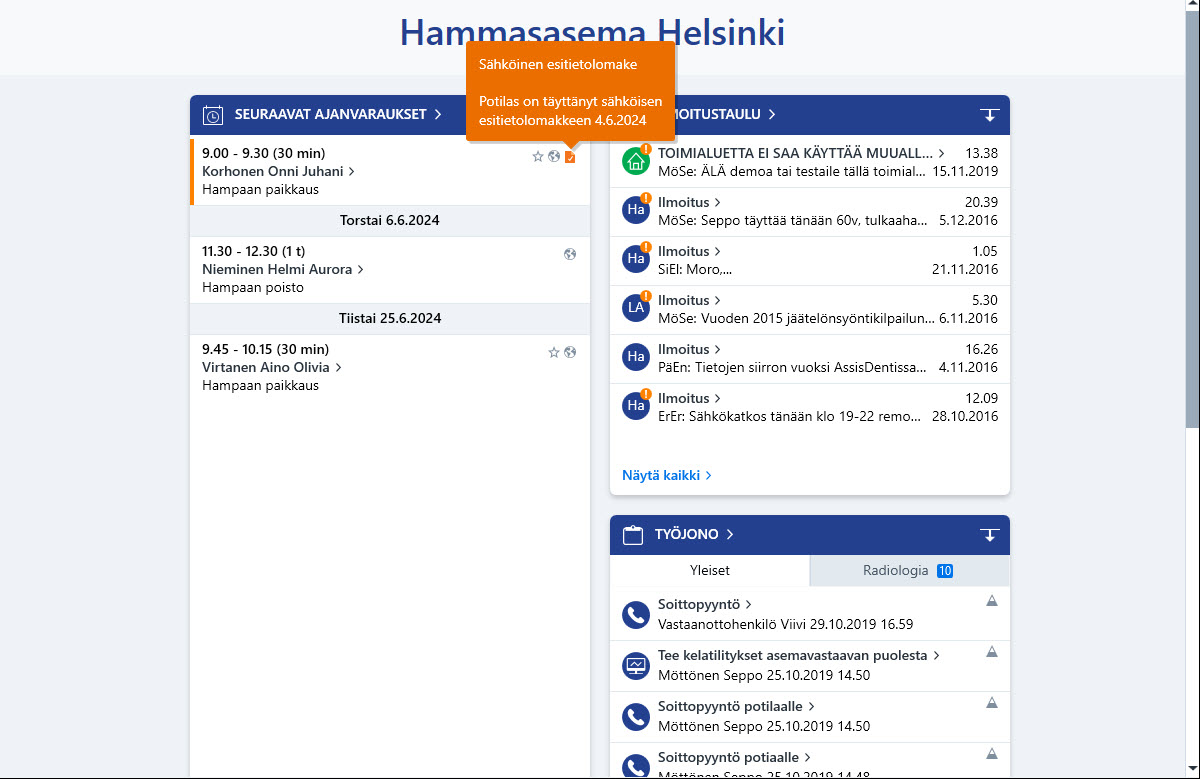Toggle star icon on Virtanen Aino Olivia appointment
Viewport: 1200px width, 779px height.
point(554,352)
